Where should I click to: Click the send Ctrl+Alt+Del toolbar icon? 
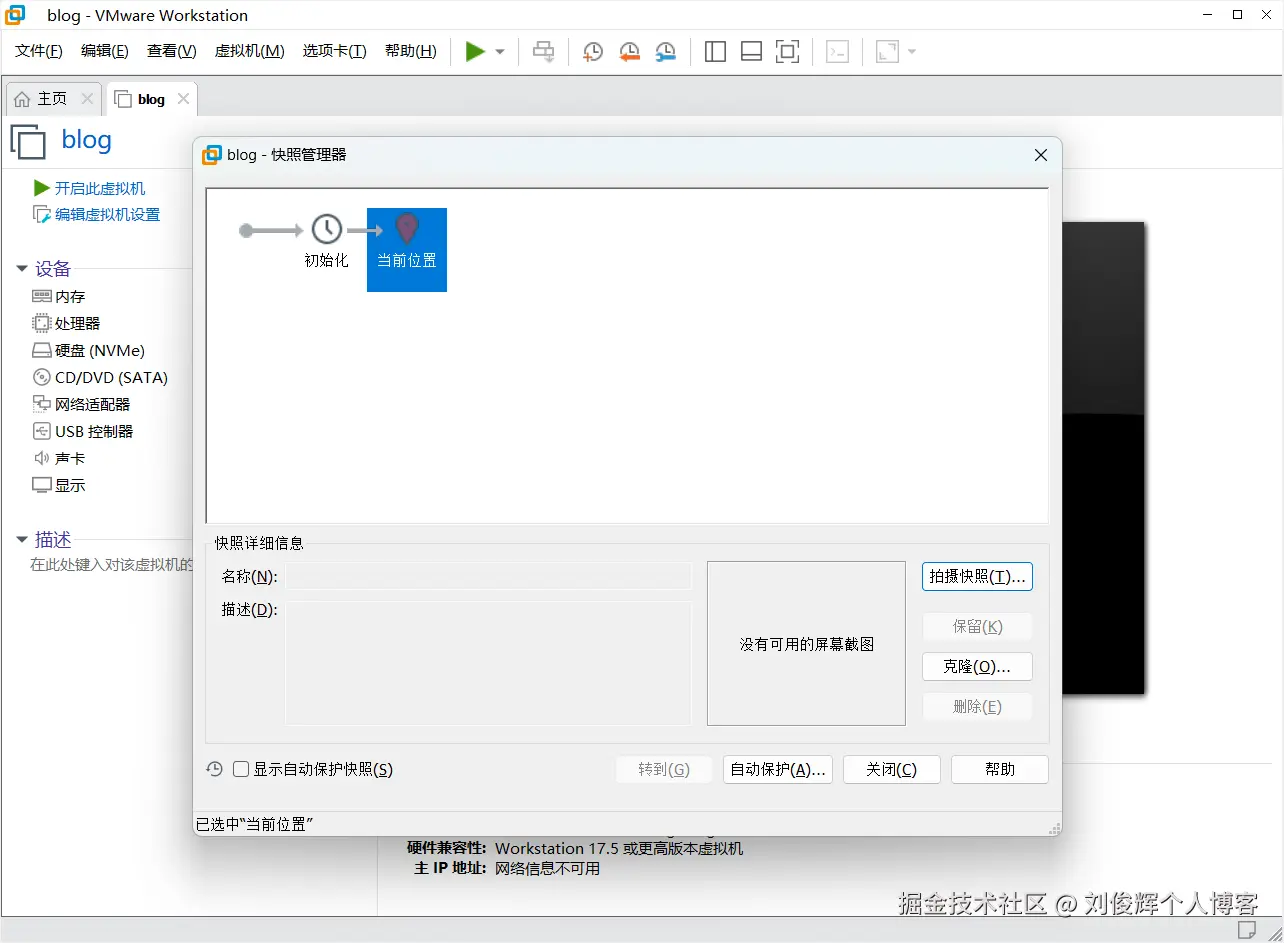[x=543, y=51]
